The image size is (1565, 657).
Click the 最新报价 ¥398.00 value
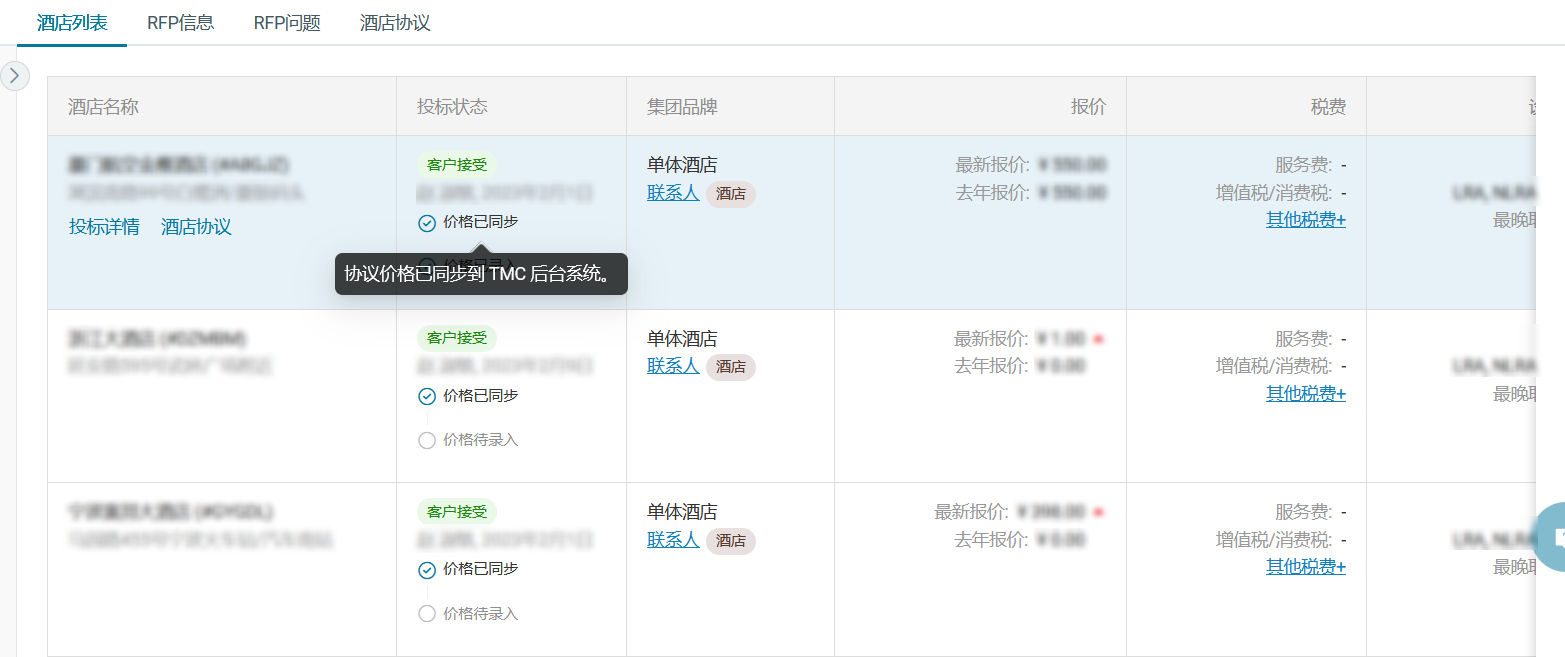(1051, 512)
